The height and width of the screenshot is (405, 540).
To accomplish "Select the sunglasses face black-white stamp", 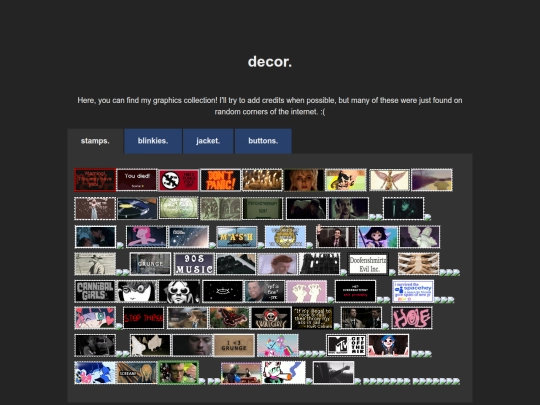I will tap(179, 291).
